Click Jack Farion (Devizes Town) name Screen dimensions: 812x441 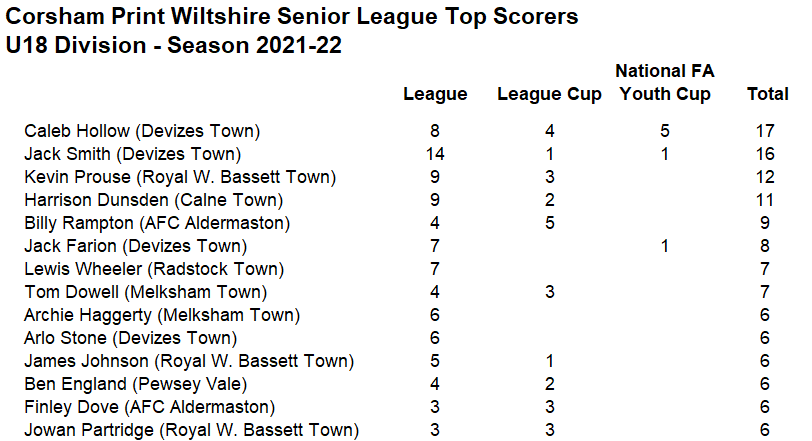pyautogui.click(x=135, y=246)
